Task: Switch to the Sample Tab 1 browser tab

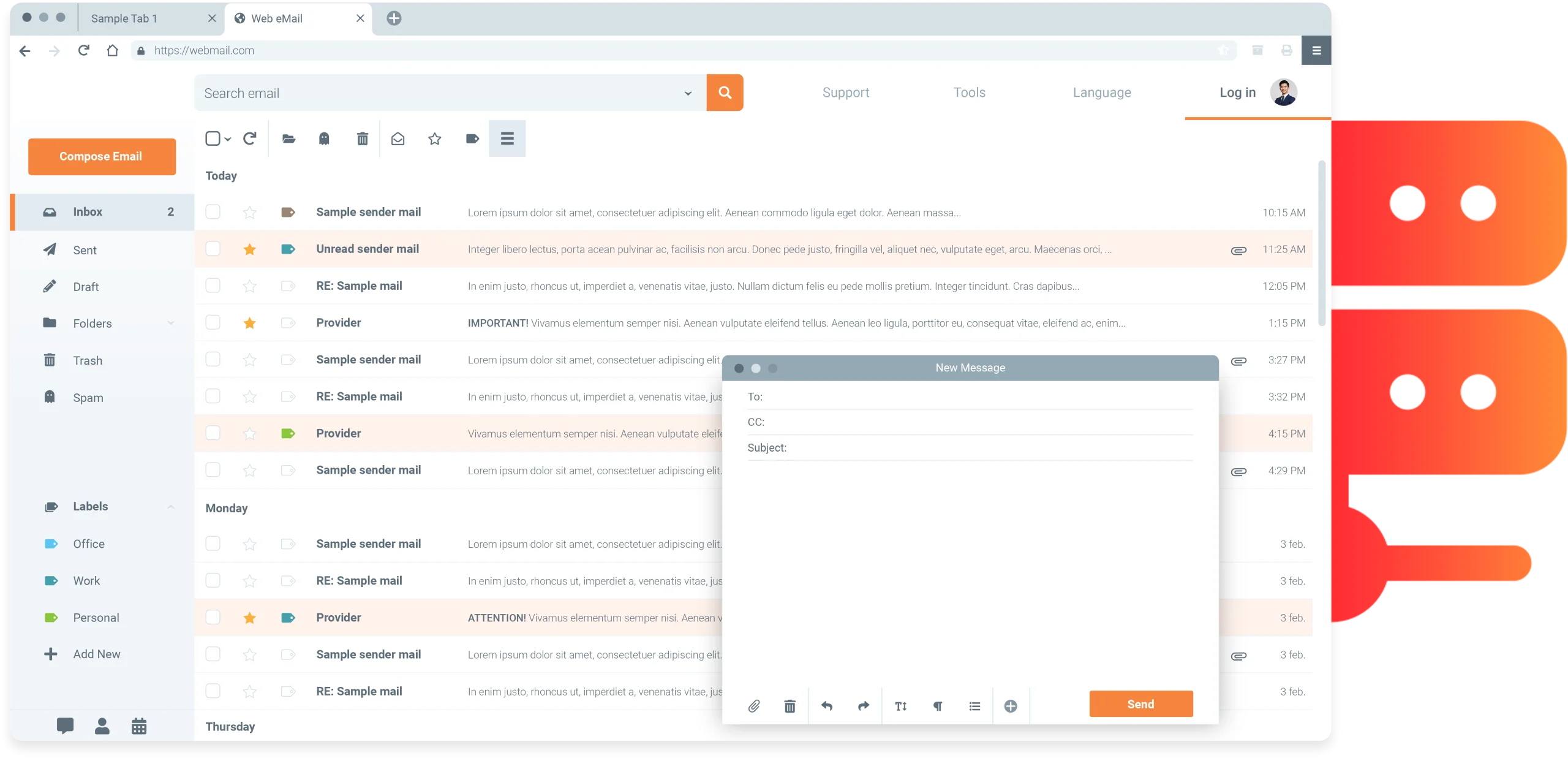Action: tap(152, 18)
